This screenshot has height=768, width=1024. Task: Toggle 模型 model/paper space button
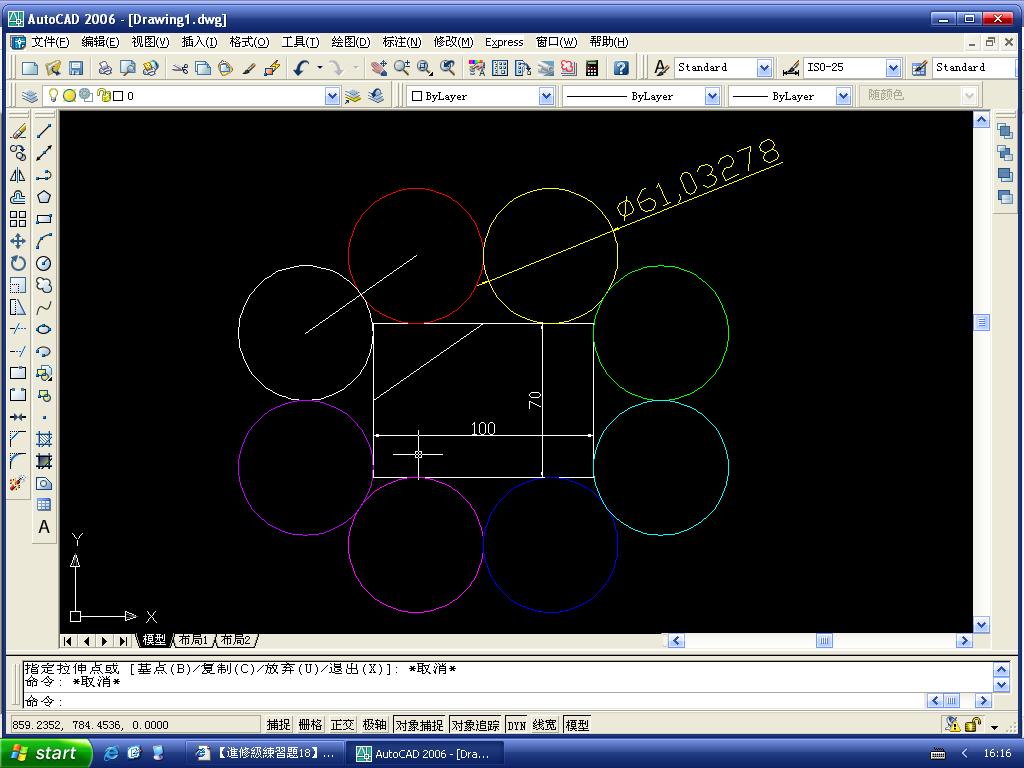pyautogui.click(x=577, y=724)
